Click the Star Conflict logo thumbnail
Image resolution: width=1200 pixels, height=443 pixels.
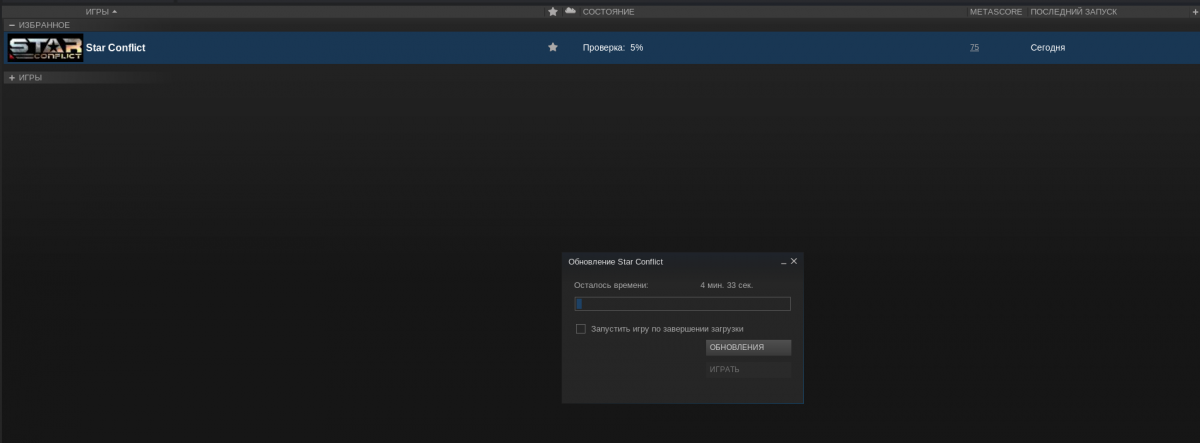pyautogui.click(x=45, y=48)
